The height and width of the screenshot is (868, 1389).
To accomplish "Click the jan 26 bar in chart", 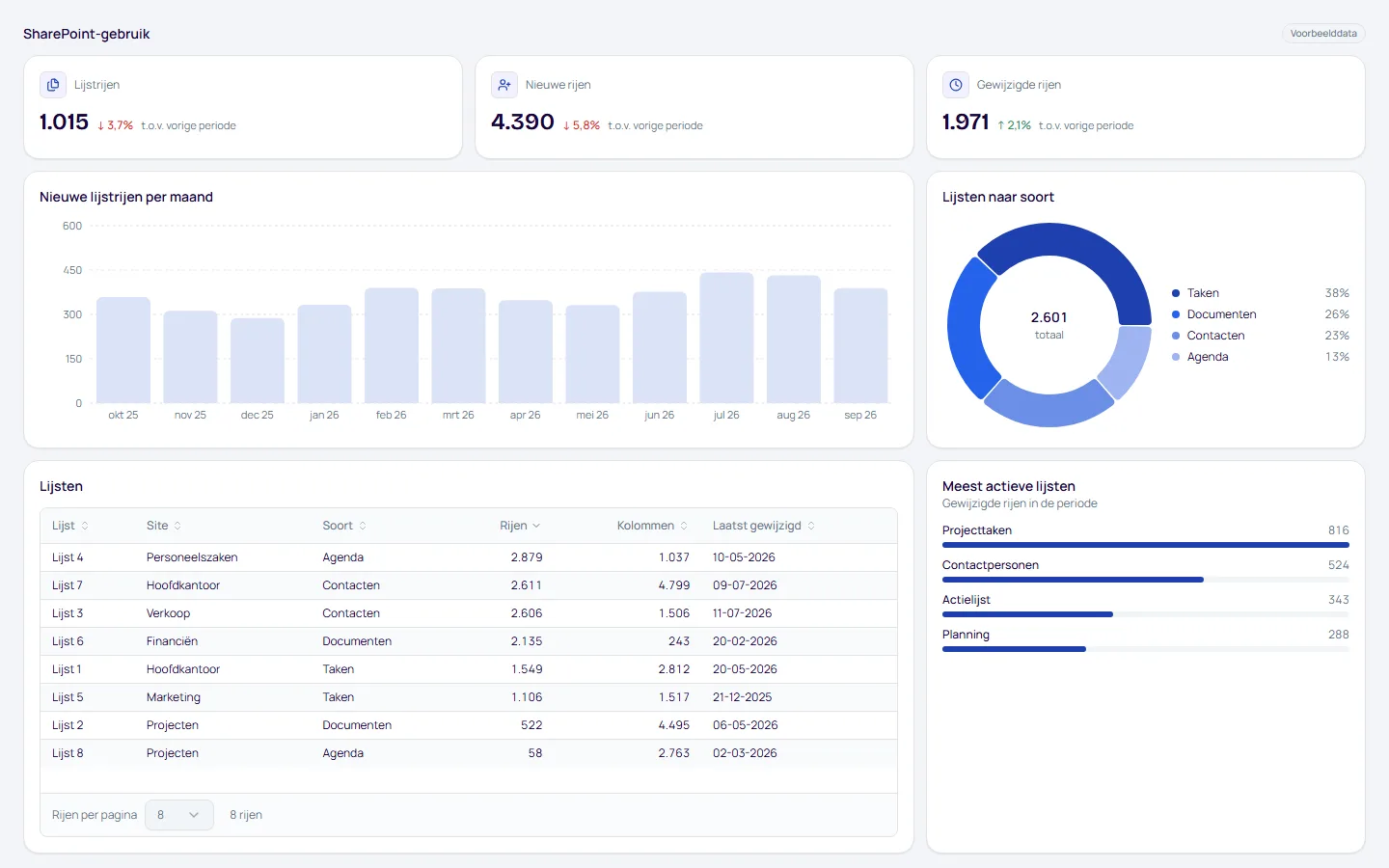I will pos(324,354).
